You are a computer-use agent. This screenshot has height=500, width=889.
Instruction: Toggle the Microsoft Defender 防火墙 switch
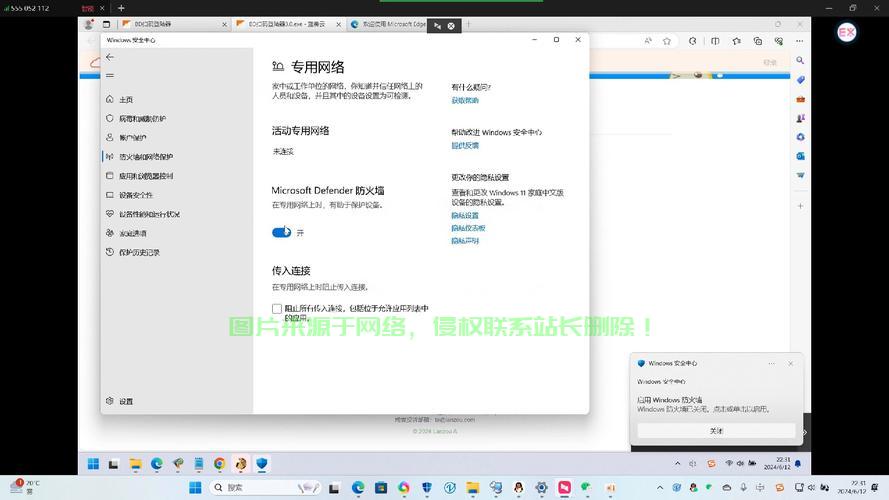tap(281, 232)
